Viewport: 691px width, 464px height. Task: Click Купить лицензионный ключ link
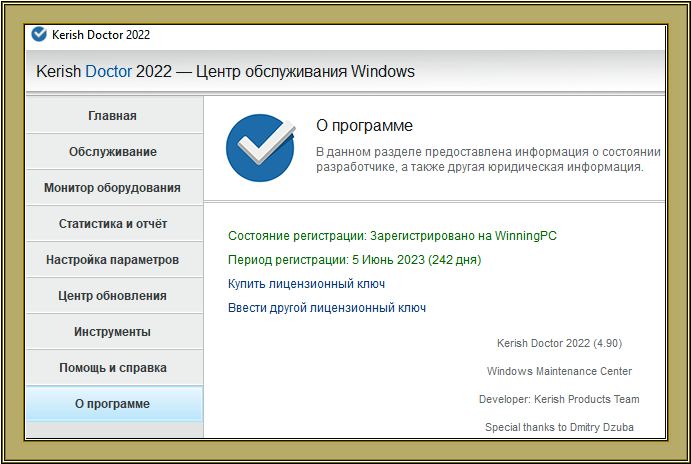[x=306, y=284]
